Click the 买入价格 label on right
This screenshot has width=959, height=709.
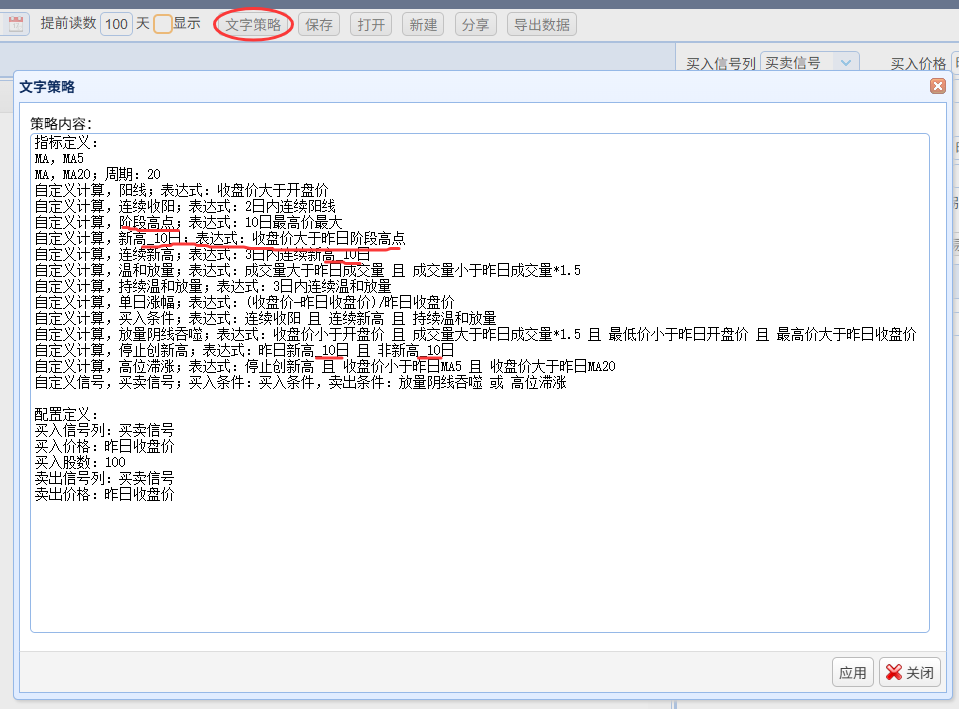click(918, 63)
